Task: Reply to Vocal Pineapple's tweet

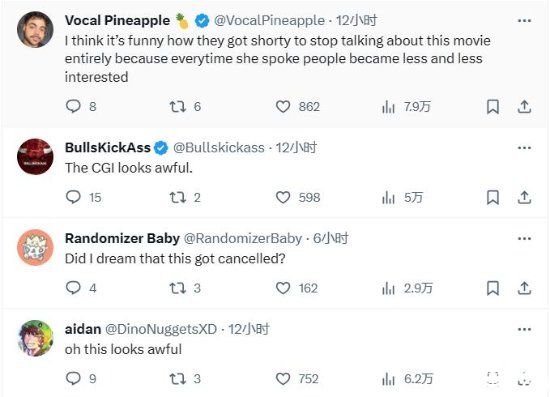Action: click(x=73, y=106)
